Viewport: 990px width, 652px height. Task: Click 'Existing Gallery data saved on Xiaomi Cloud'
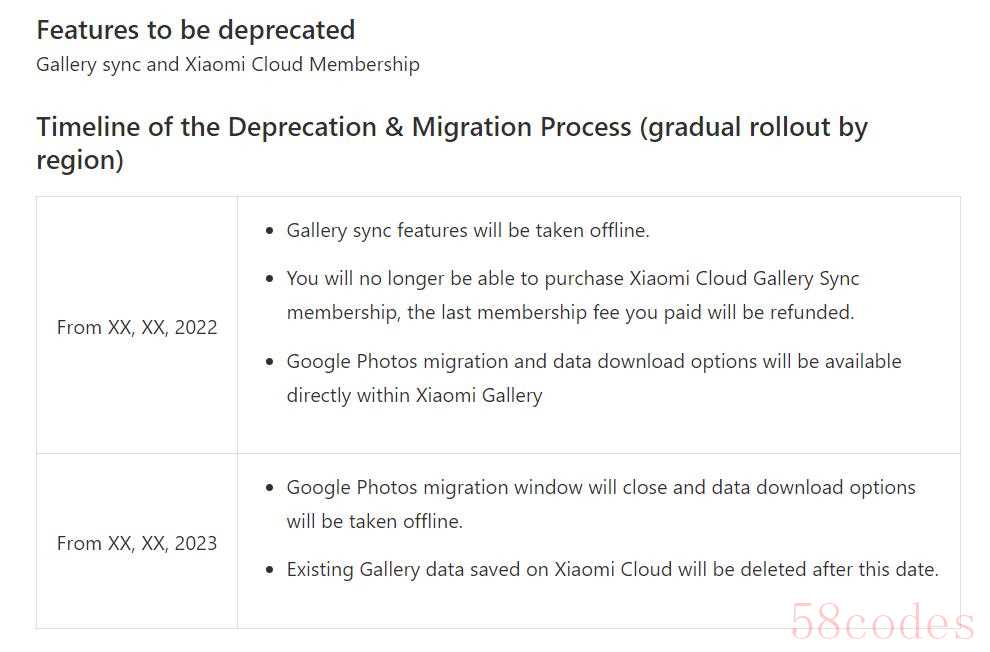tap(612, 569)
